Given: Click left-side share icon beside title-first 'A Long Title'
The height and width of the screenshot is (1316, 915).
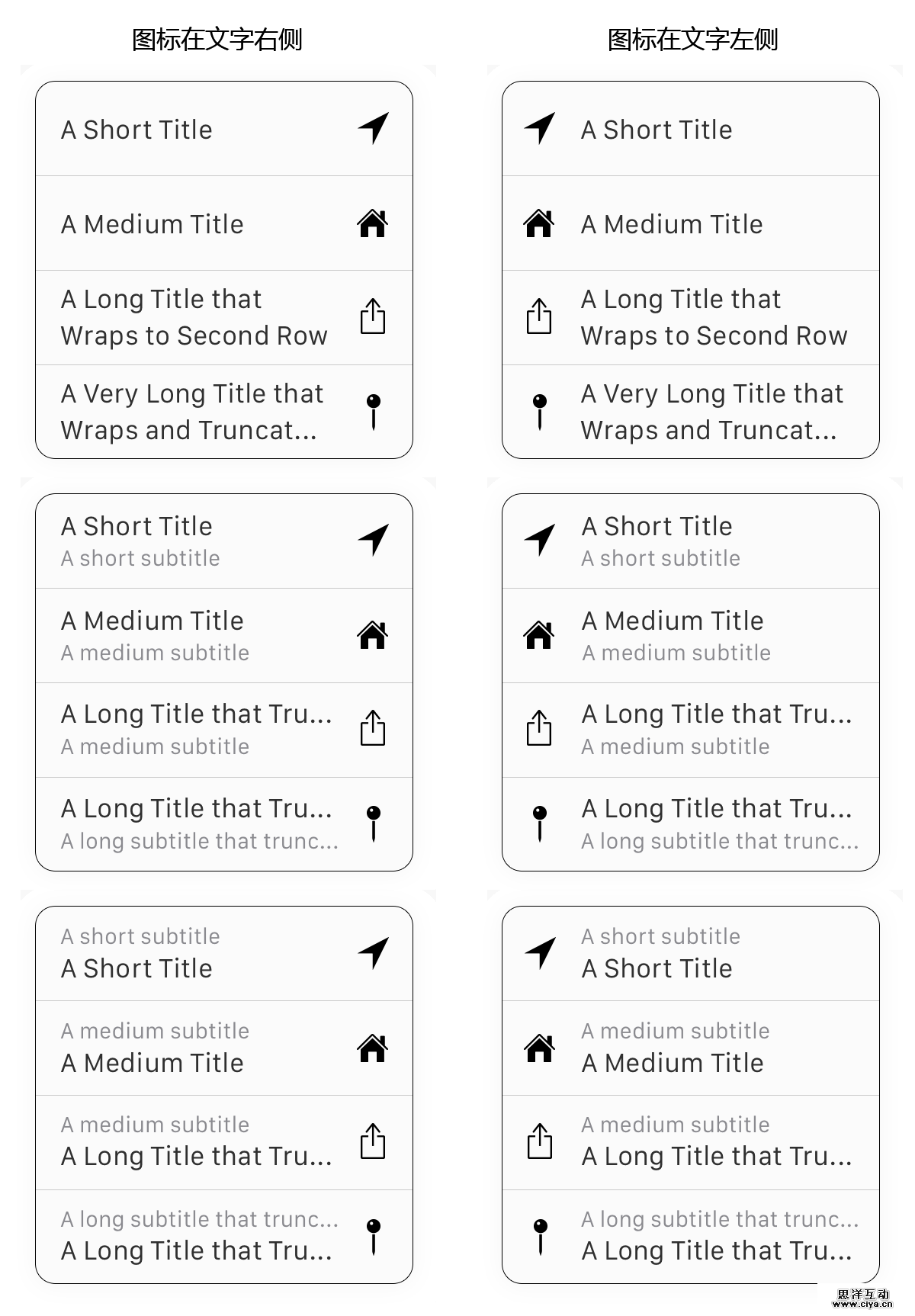Looking at the screenshot, I should (539, 728).
